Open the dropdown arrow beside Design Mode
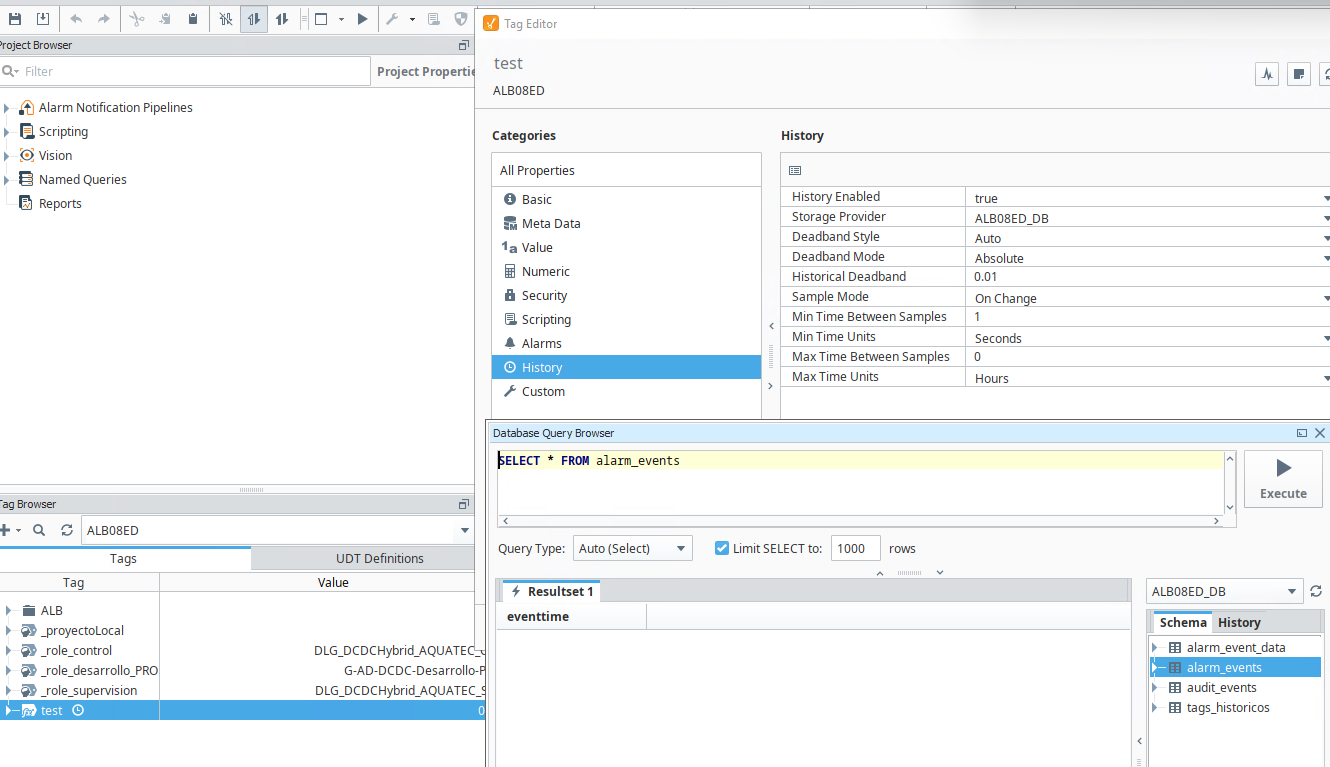1330x767 pixels. point(341,19)
